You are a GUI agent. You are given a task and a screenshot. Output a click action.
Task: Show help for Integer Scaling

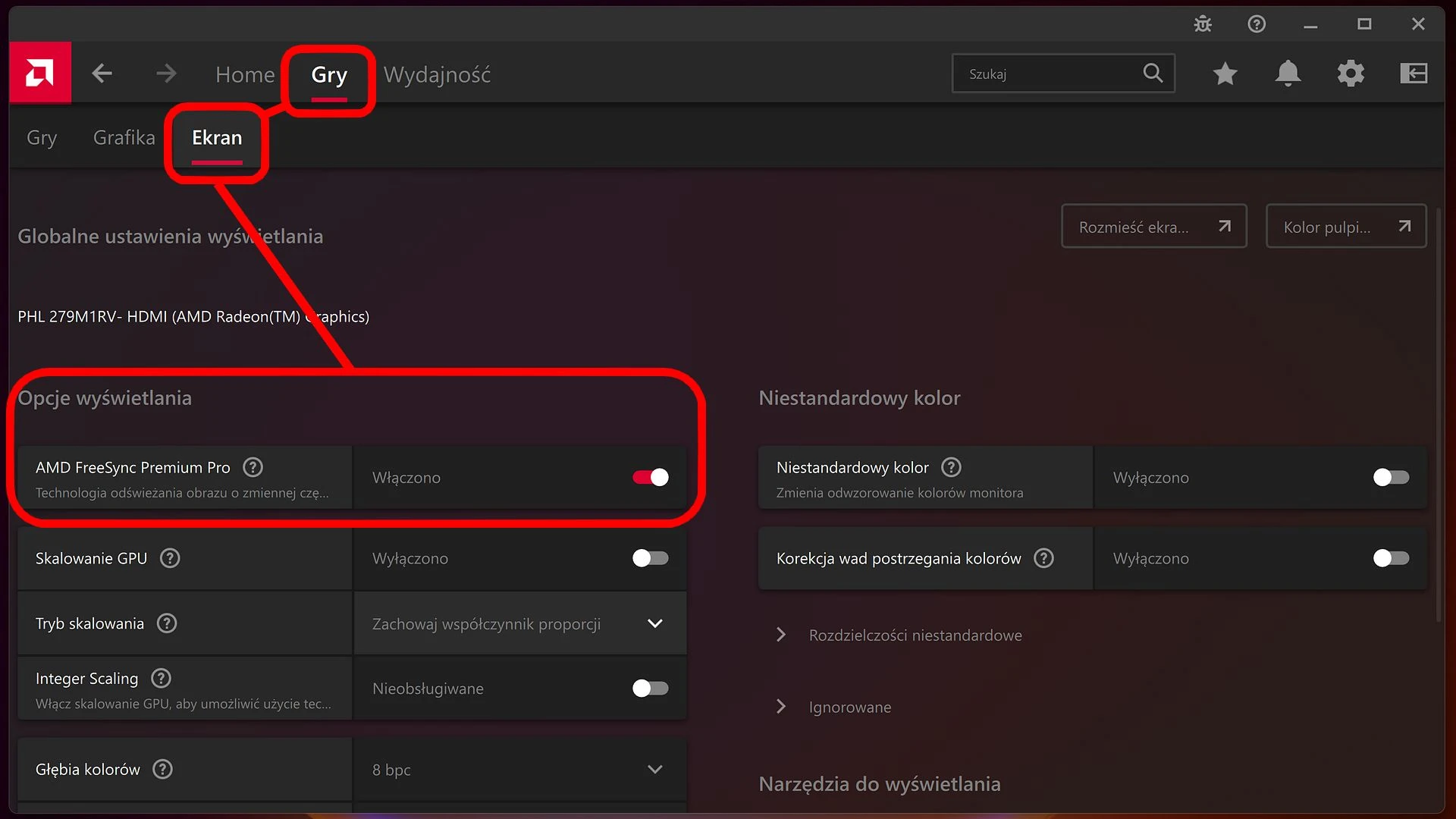(x=161, y=678)
